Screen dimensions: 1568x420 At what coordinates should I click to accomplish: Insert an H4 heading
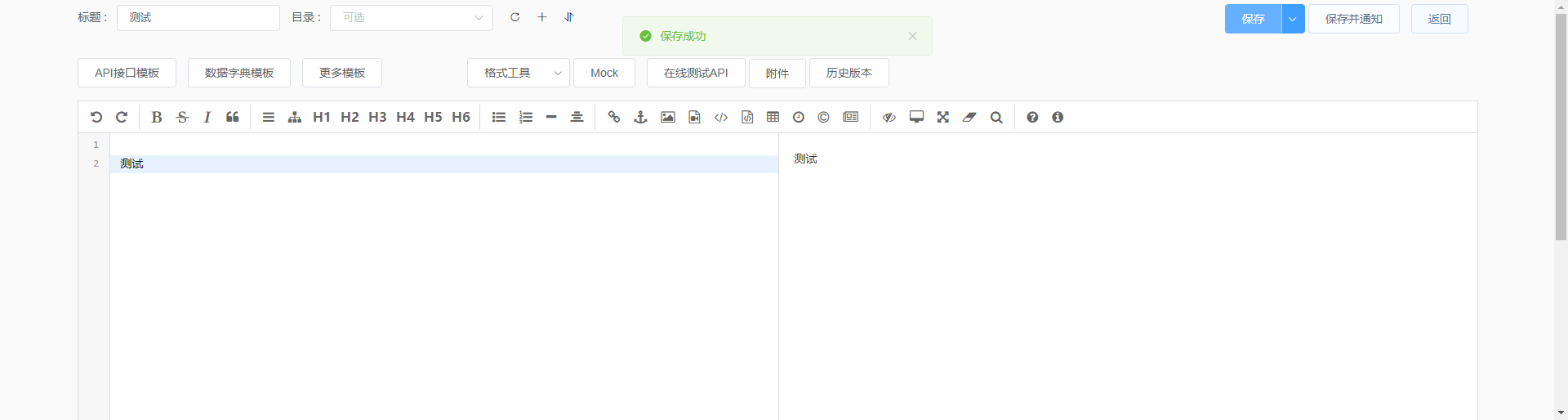coord(405,117)
